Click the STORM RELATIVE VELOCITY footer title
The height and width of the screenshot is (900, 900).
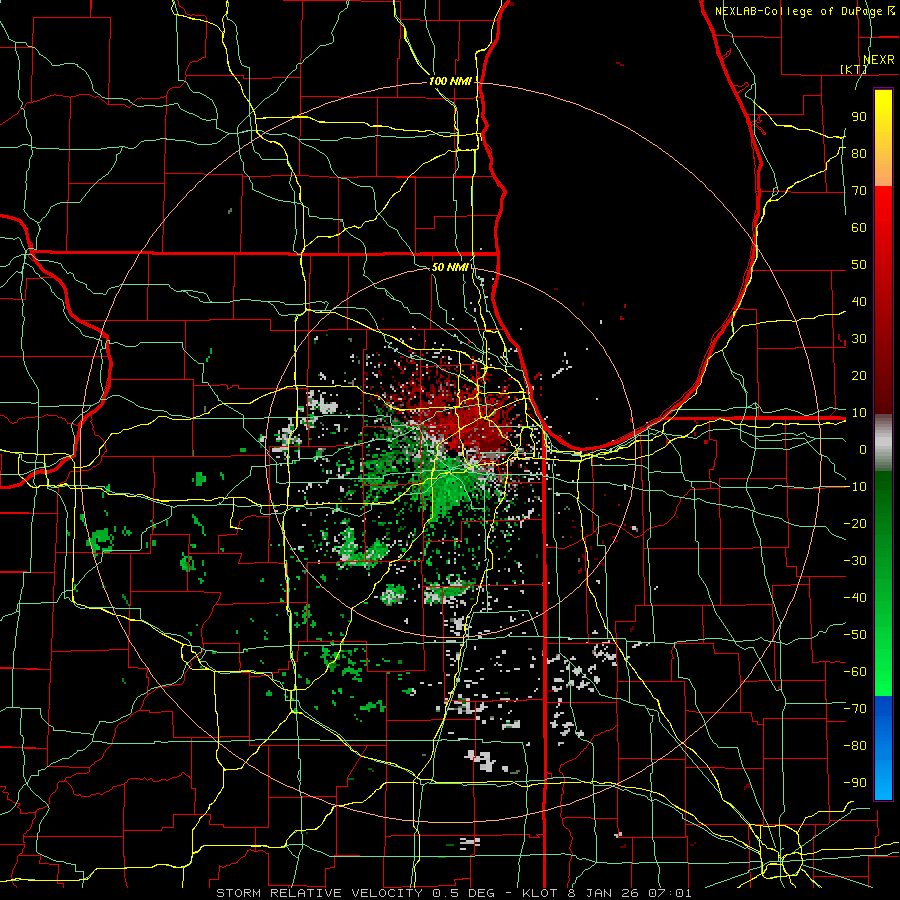(x=319, y=893)
